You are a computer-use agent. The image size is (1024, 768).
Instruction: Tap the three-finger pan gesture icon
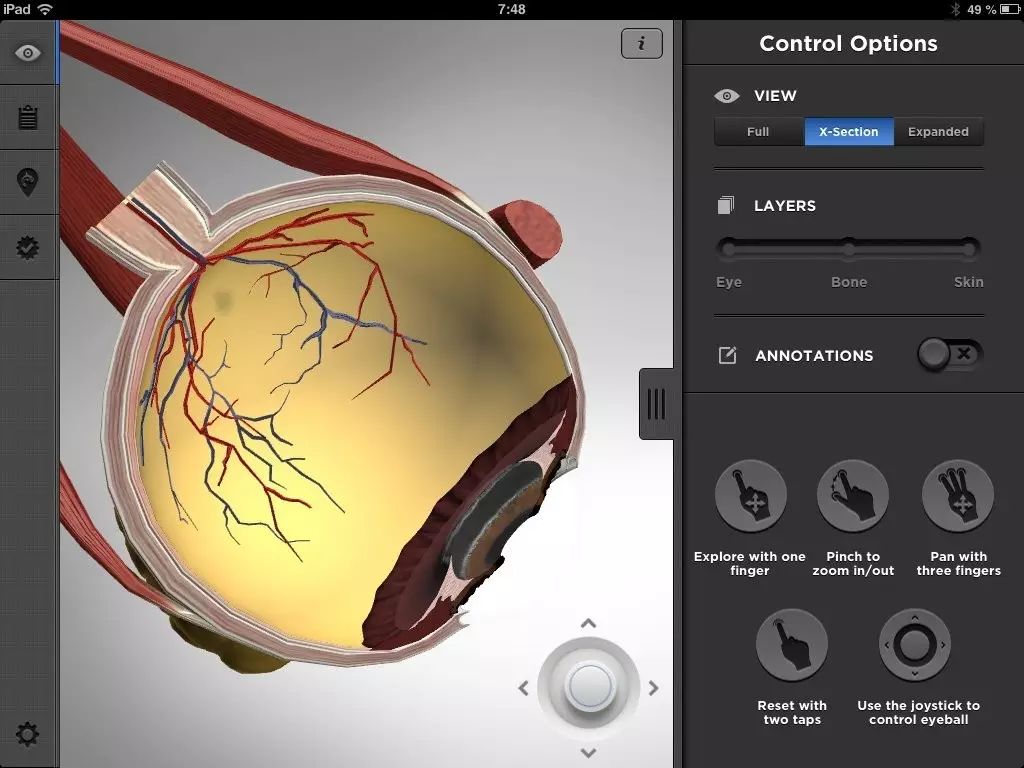pyautogui.click(x=957, y=496)
